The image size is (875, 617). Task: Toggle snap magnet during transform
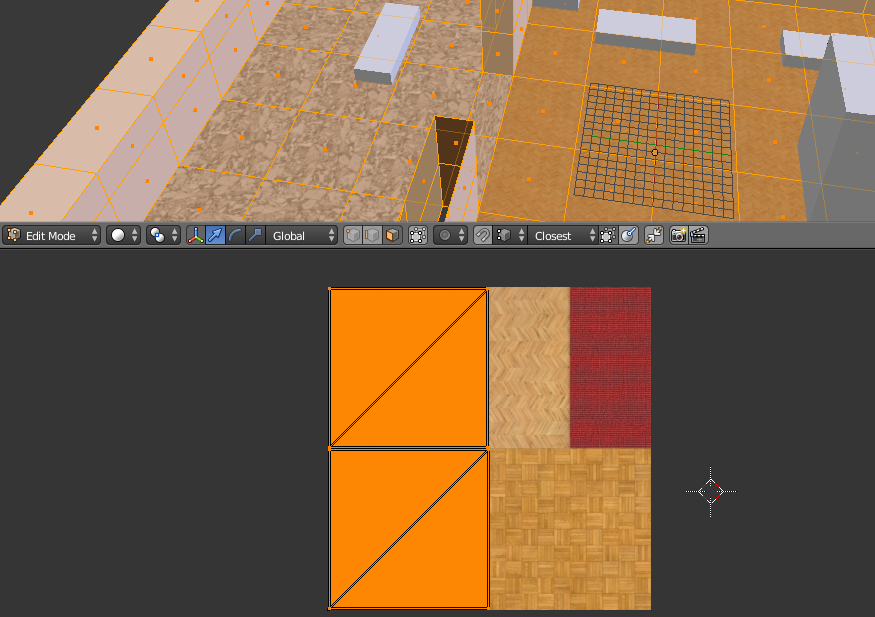click(x=483, y=236)
